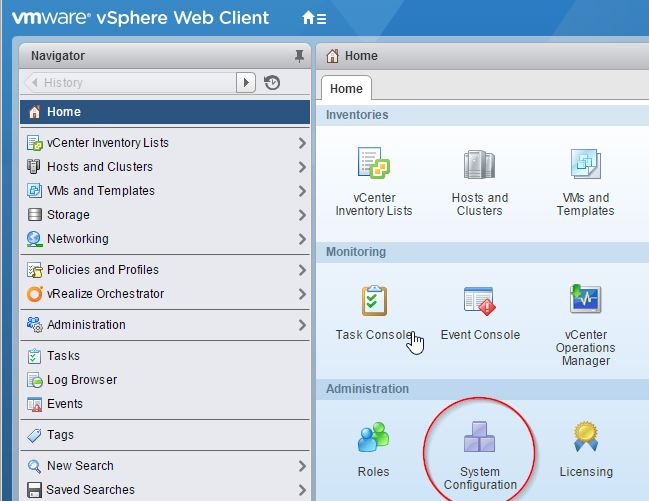Open vRealize Orchestrator in Navigator

[x=165, y=294]
